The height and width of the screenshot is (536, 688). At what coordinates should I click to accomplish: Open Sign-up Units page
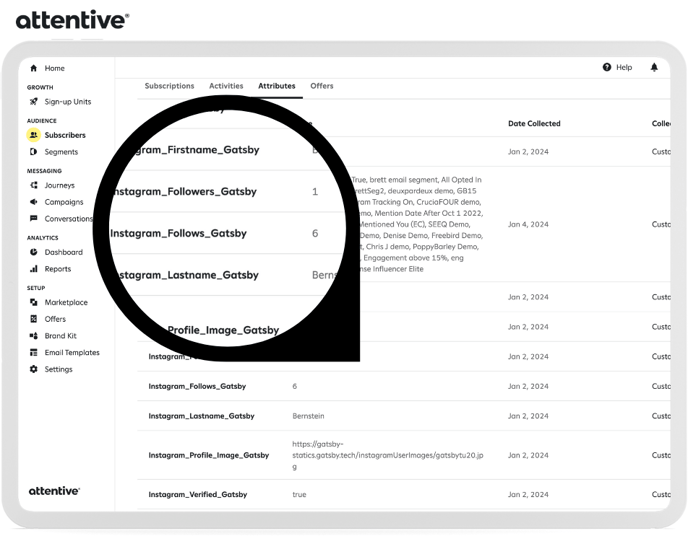(x=68, y=101)
